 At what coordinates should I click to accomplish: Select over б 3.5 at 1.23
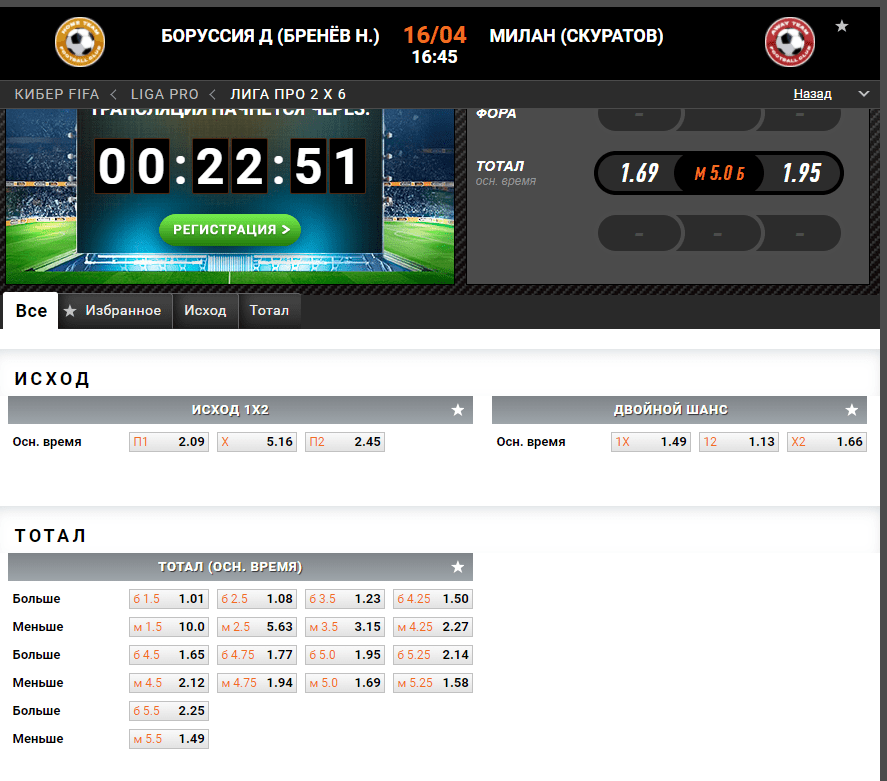tap(345, 599)
